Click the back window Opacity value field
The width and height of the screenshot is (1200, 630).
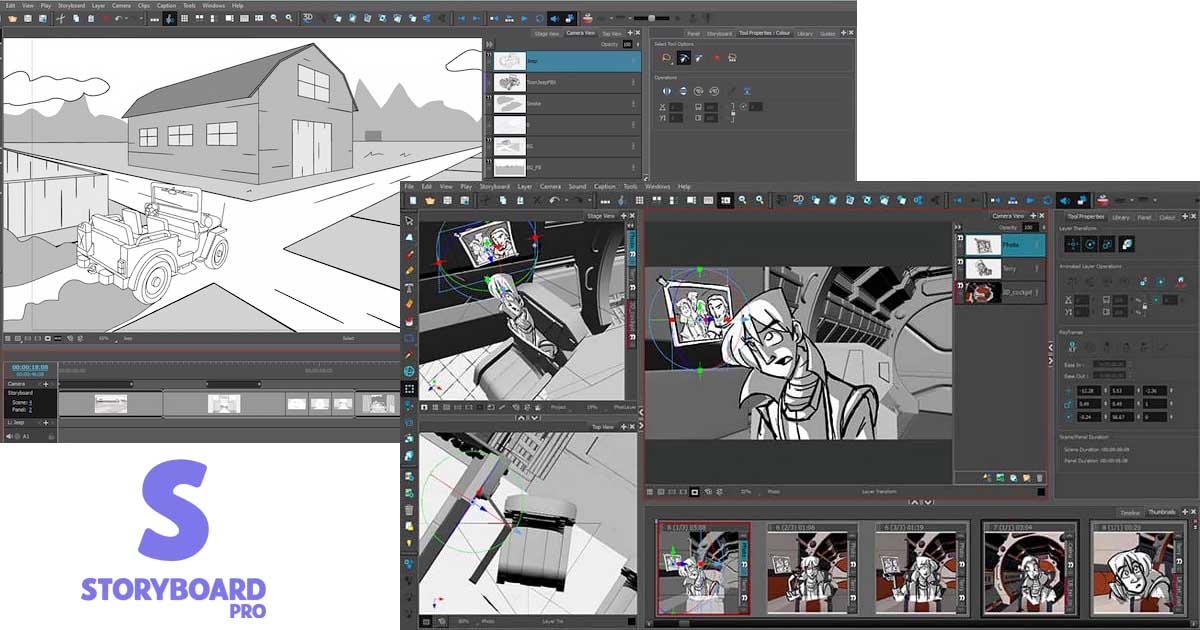click(x=627, y=43)
